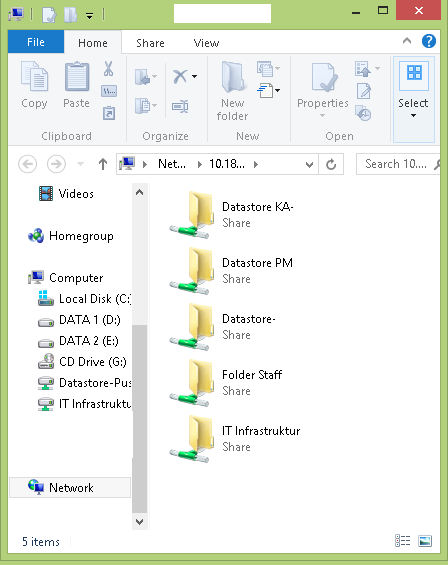Click the History icon in Open group
Viewport: 448px width, 565px height.
(363, 113)
